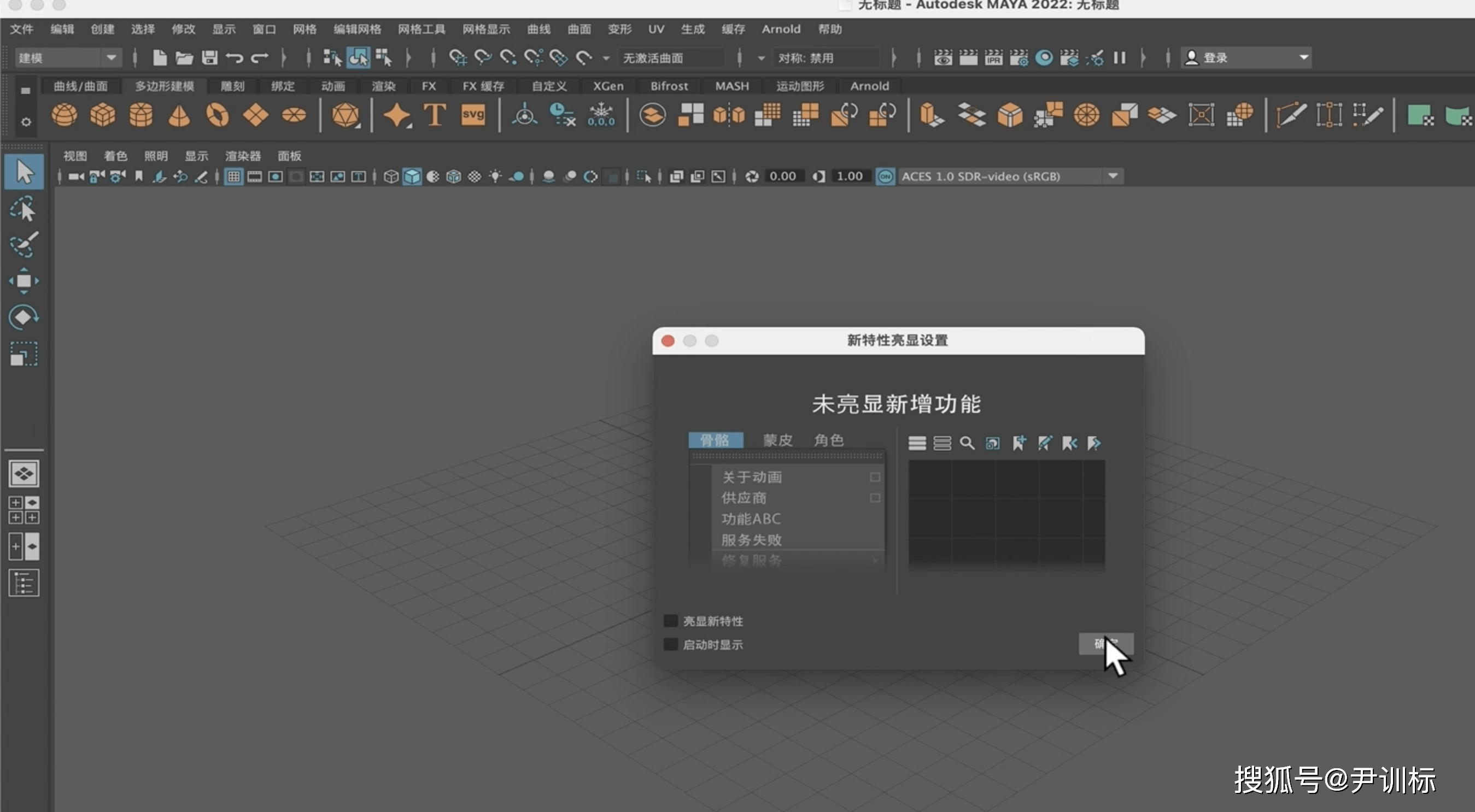1475x812 pixels.
Task: Click the Platonic solid shelf icon
Action: (x=346, y=115)
